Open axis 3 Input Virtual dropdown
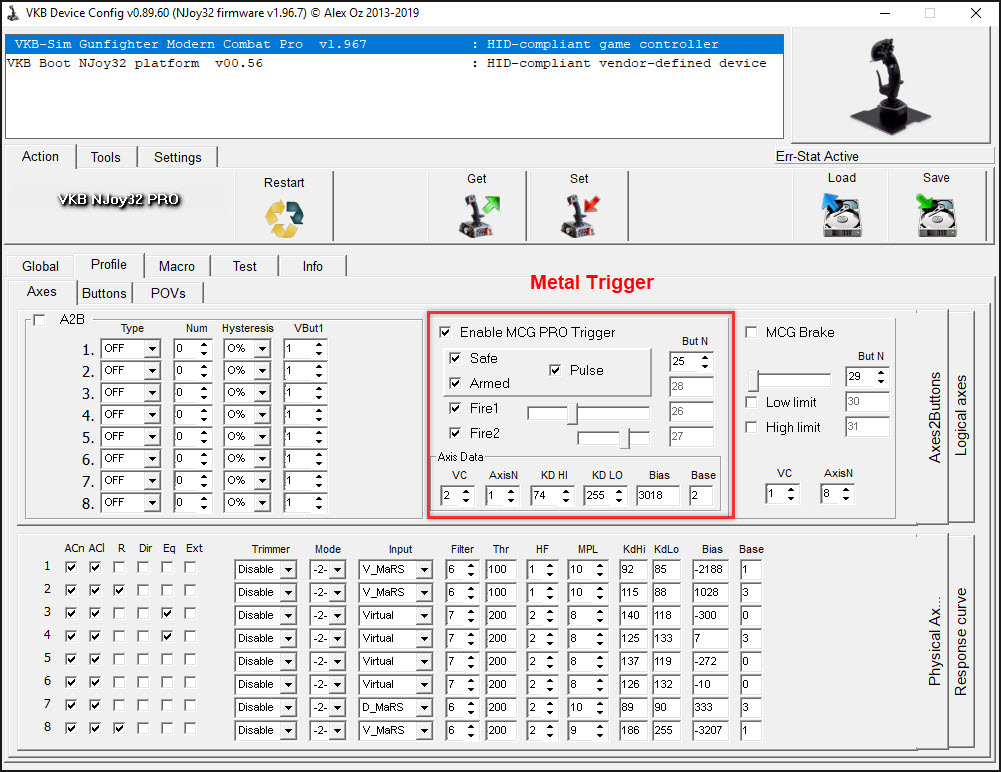Image resolution: width=1001 pixels, height=772 pixels. pyautogui.click(x=425, y=616)
